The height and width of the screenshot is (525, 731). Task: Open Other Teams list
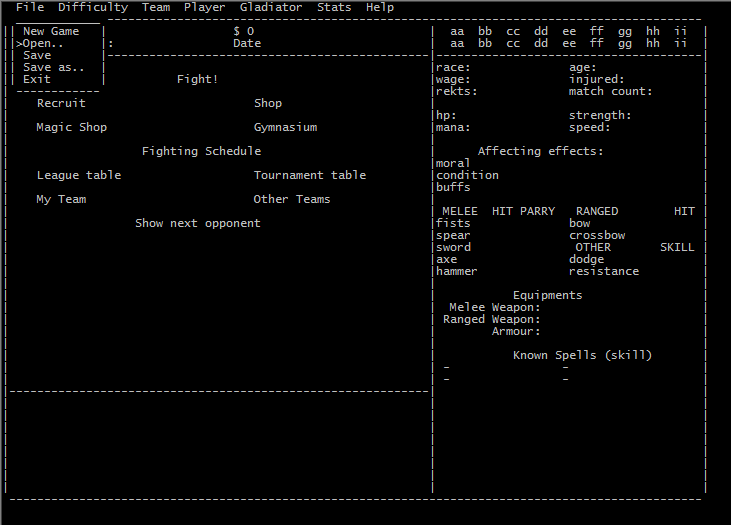[292, 199]
